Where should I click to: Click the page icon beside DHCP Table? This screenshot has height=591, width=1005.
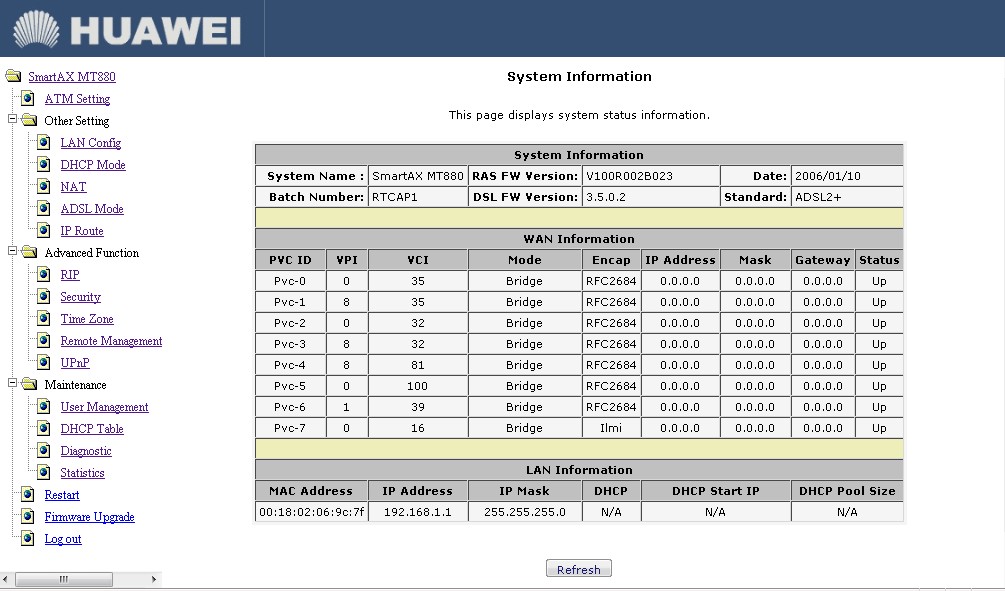point(44,428)
